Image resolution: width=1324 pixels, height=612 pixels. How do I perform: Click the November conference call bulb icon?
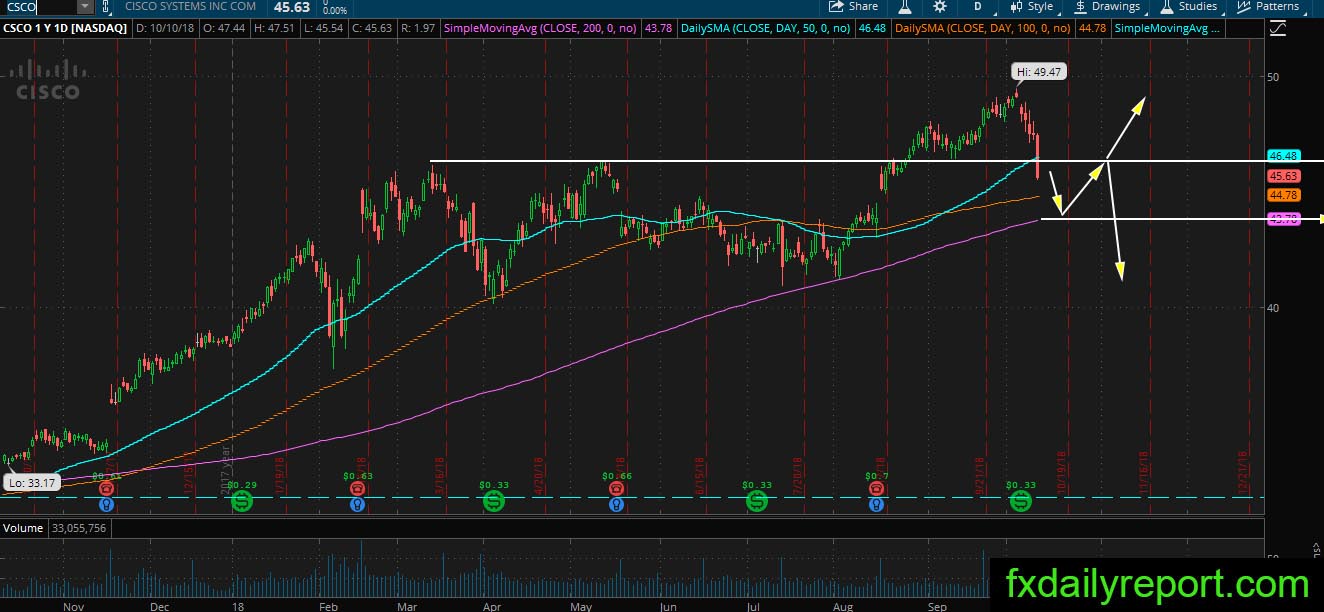[x=107, y=505]
